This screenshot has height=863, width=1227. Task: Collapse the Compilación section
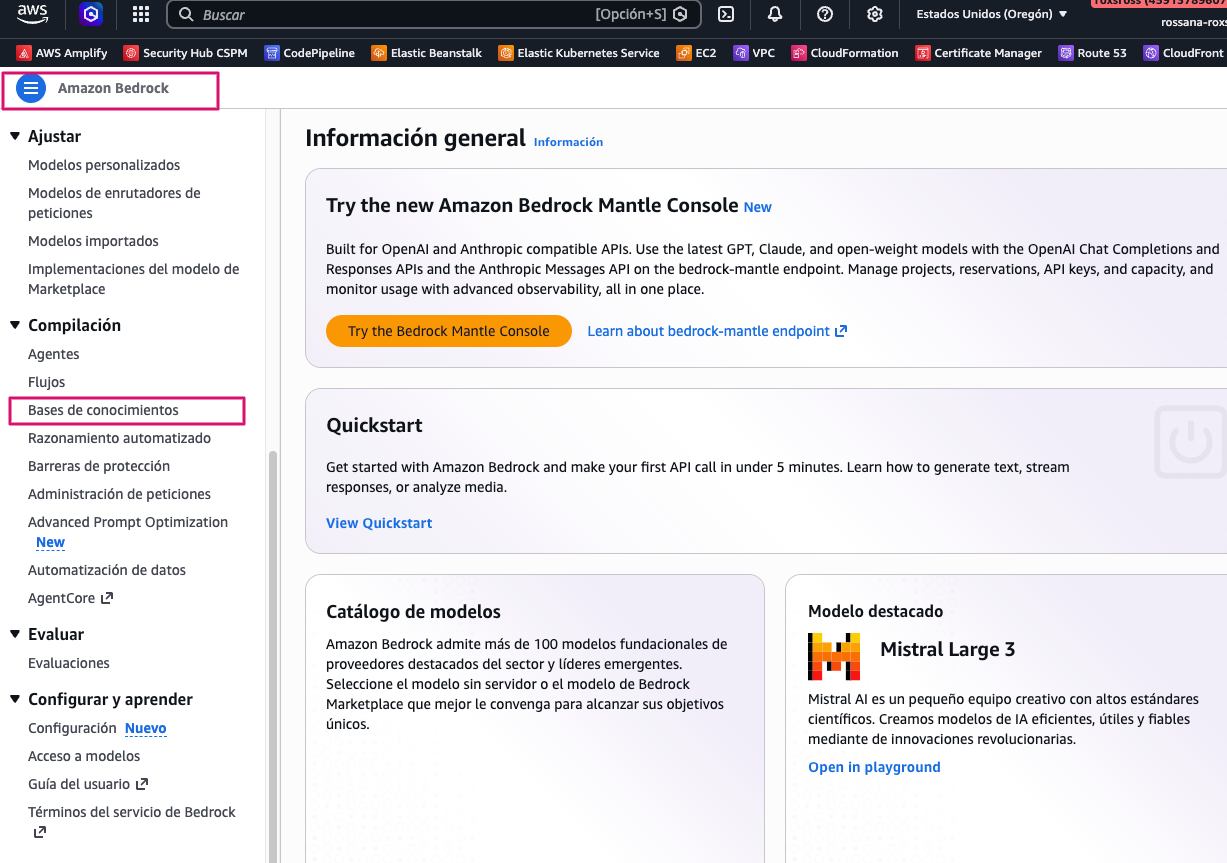tap(15, 325)
